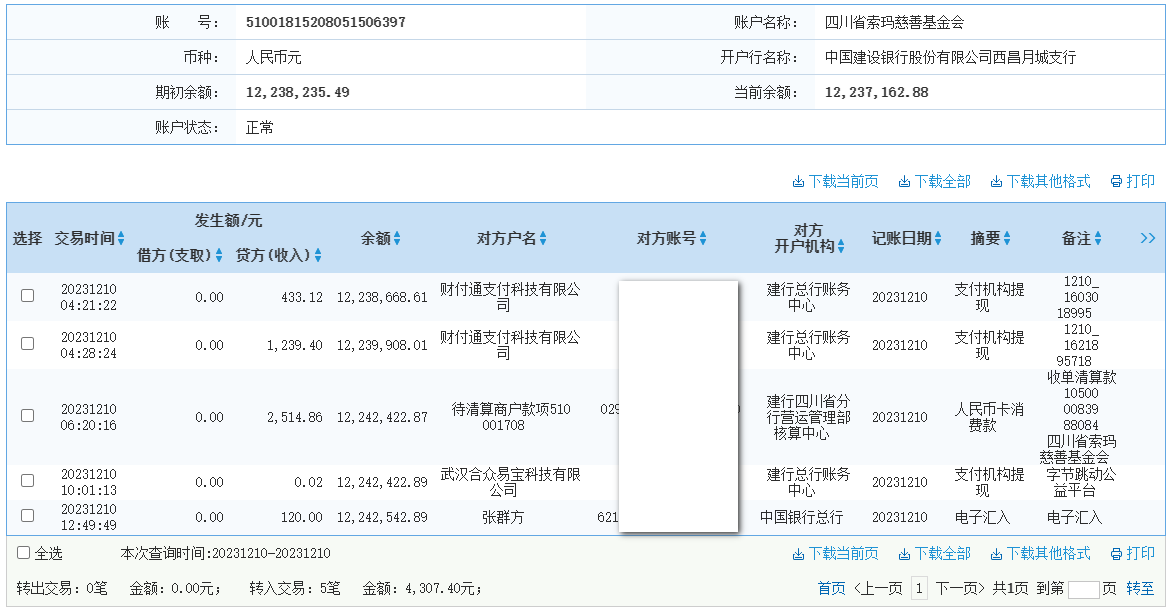Click current balance 12,237,162.88
This screenshot has width=1167, height=610.
(877, 92)
